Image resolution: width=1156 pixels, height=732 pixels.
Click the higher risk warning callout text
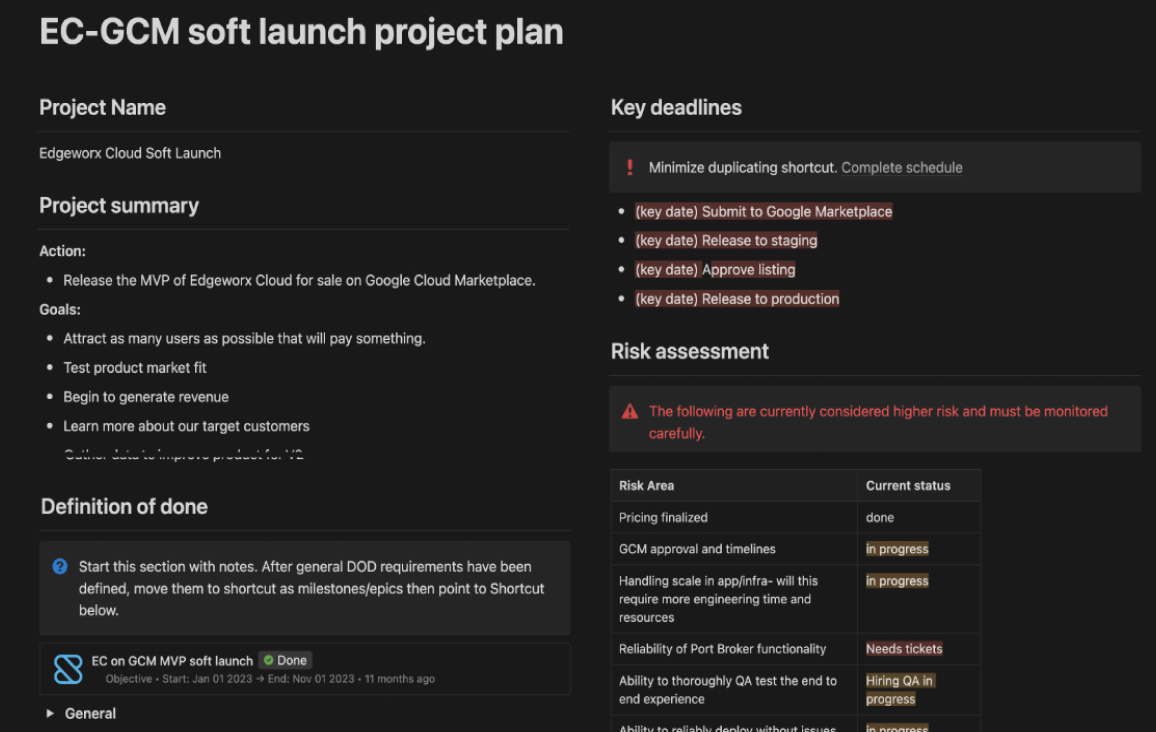tap(878, 422)
